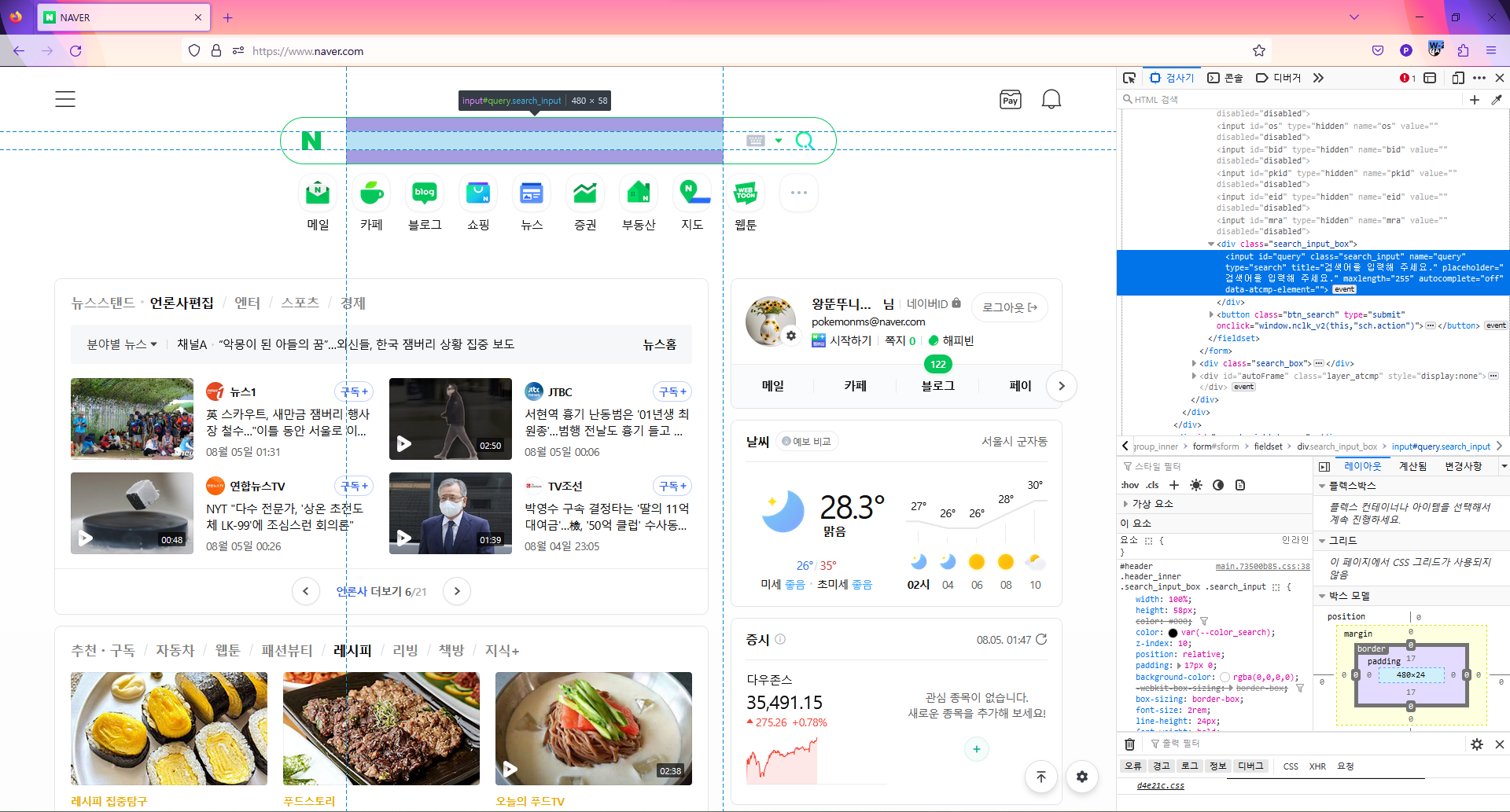This screenshot has height=812, width=1510.
Task: Toggle print media simulation
Action: click(x=1240, y=485)
